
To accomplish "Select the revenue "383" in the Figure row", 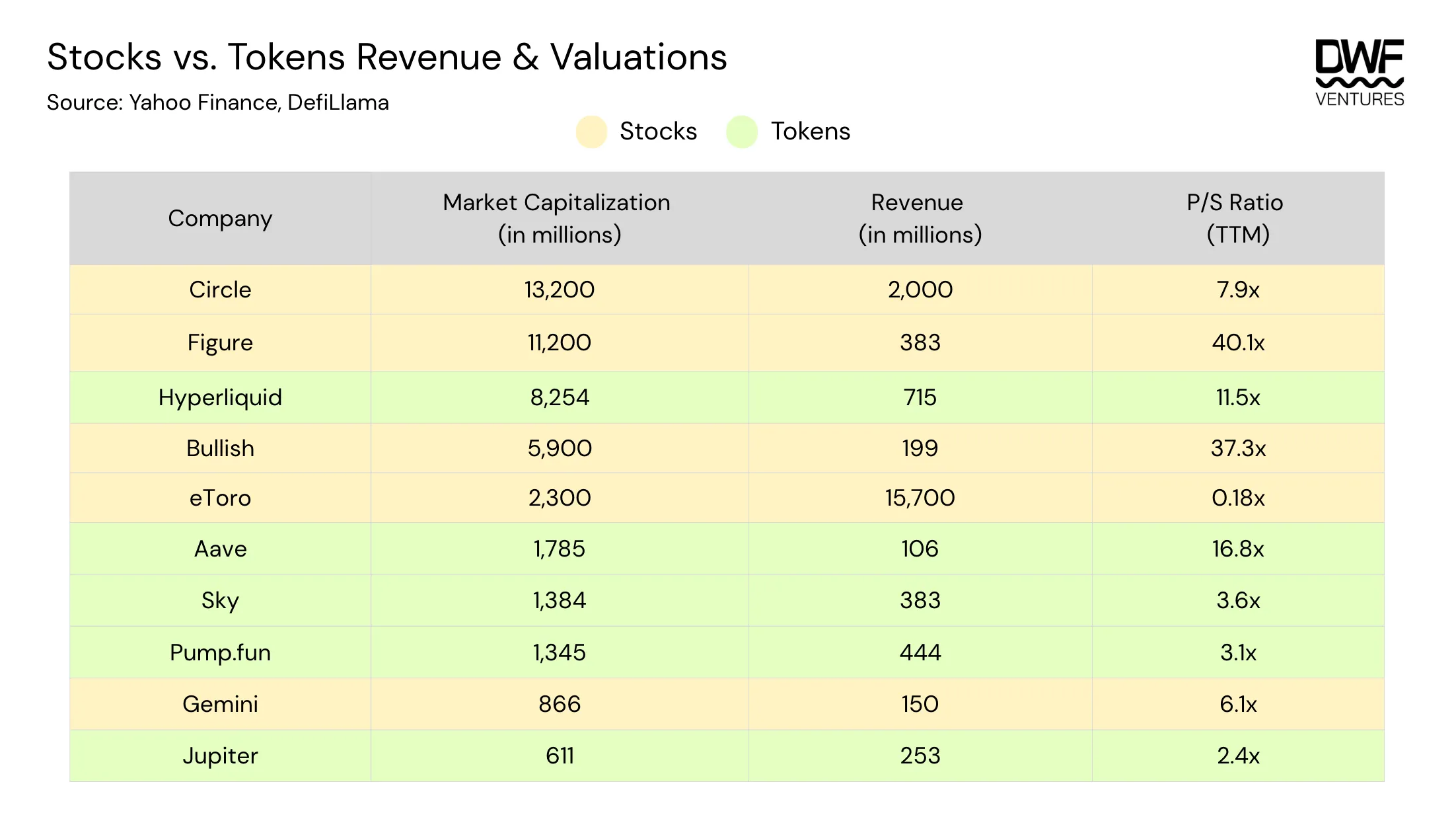I will (920, 342).
